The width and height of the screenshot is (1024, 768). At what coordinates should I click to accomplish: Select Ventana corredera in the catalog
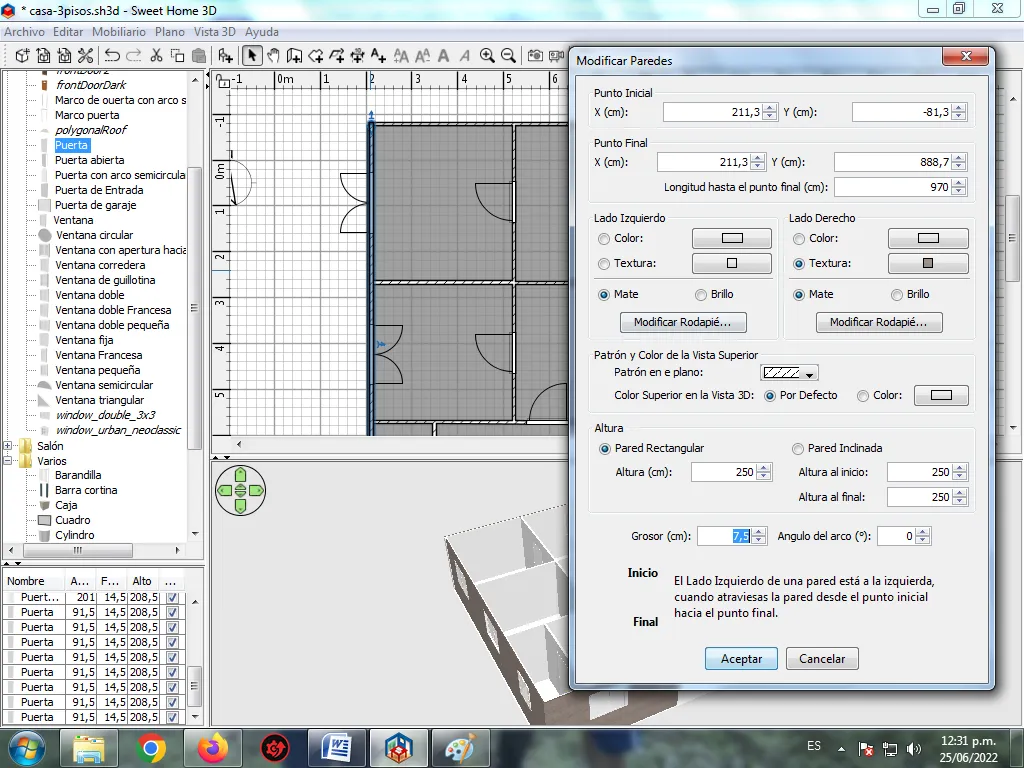(100, 265)
